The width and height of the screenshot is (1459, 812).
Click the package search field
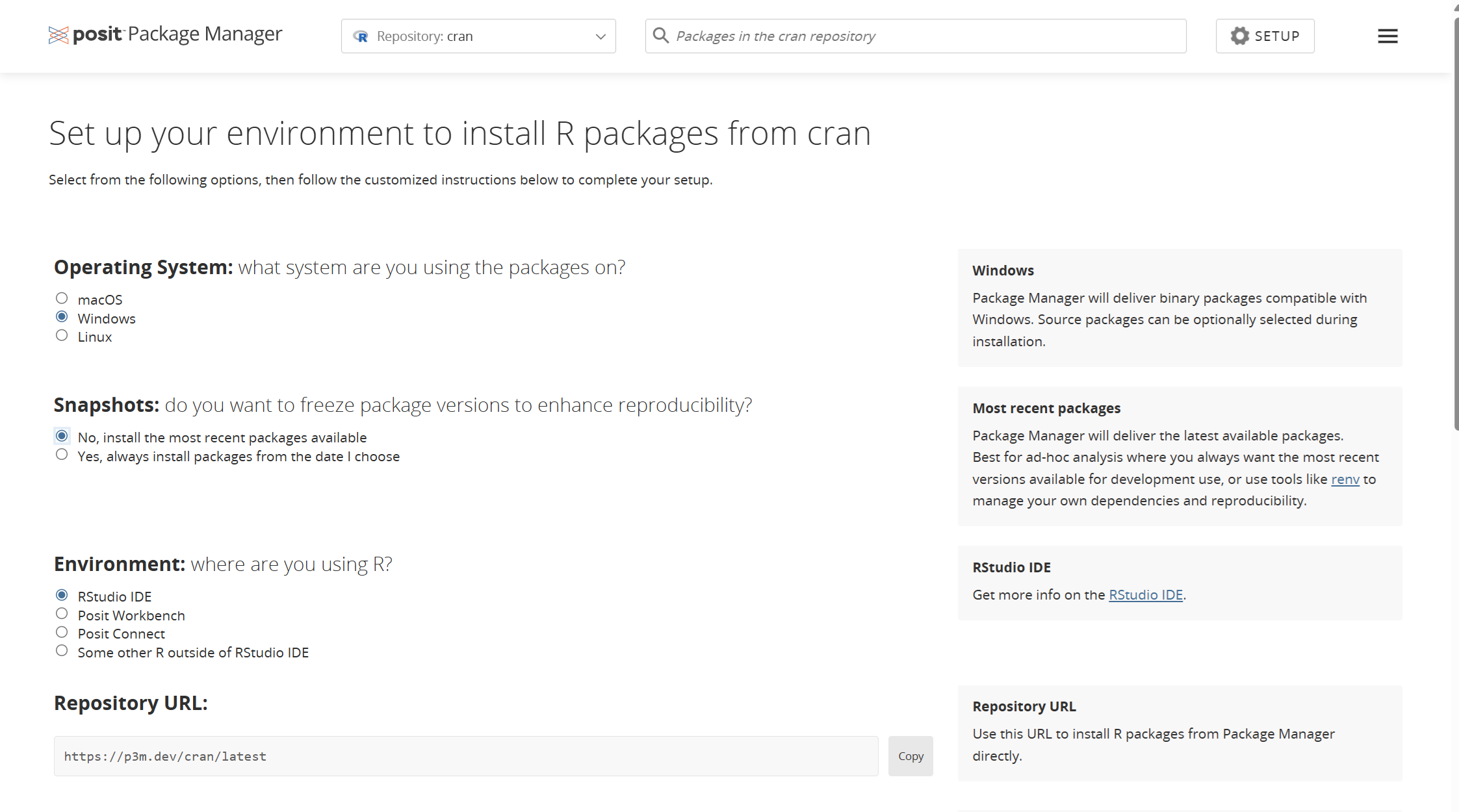[x=926, y=36]
